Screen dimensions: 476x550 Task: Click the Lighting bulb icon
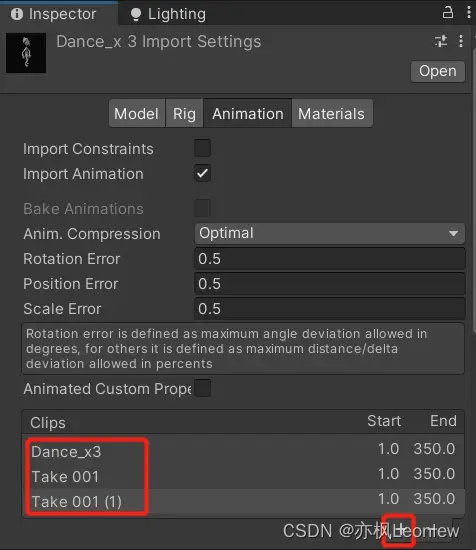(x=136, y=14)
